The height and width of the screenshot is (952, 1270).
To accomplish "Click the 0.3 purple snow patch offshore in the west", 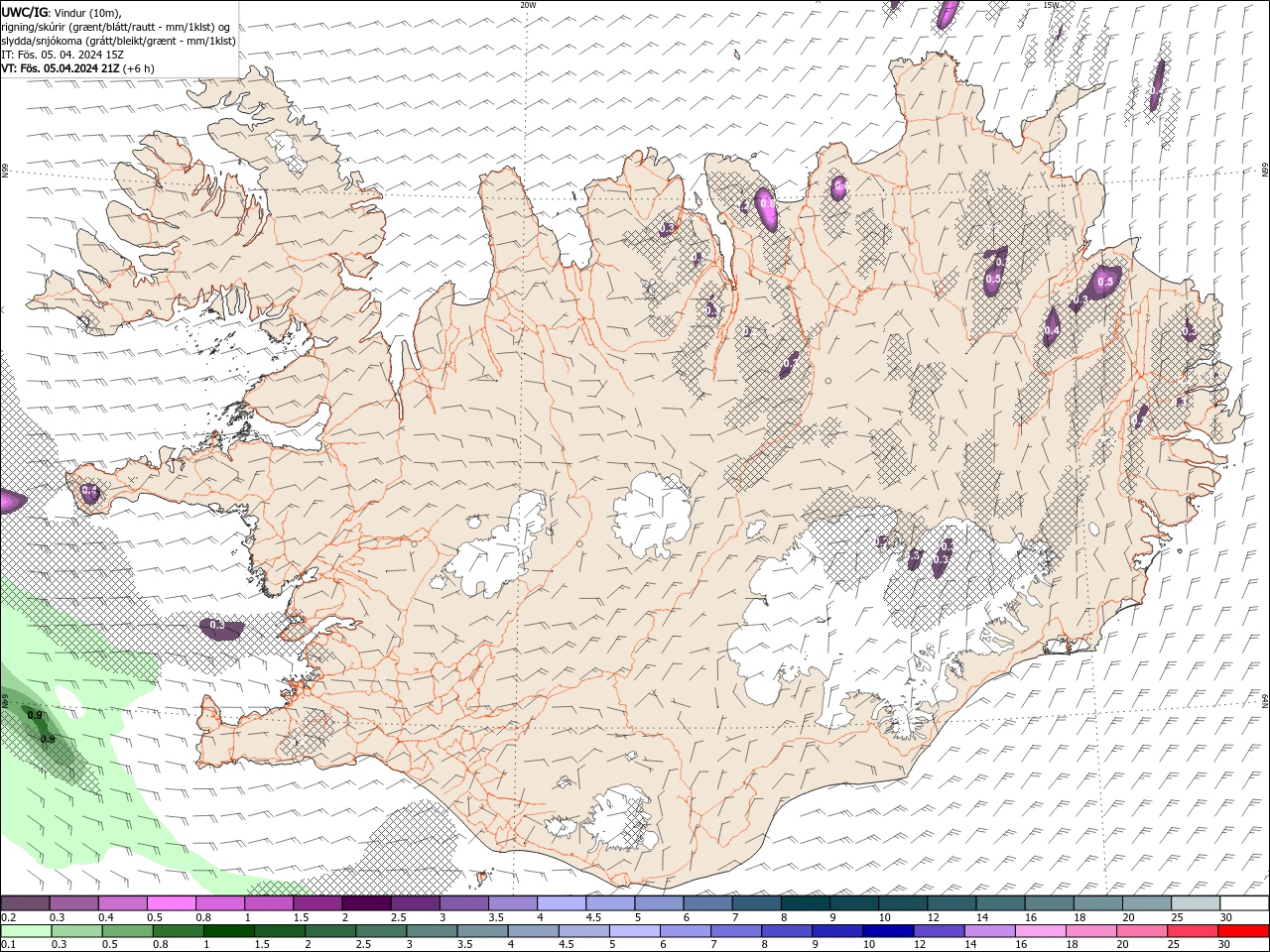I will tap(220, 628).
